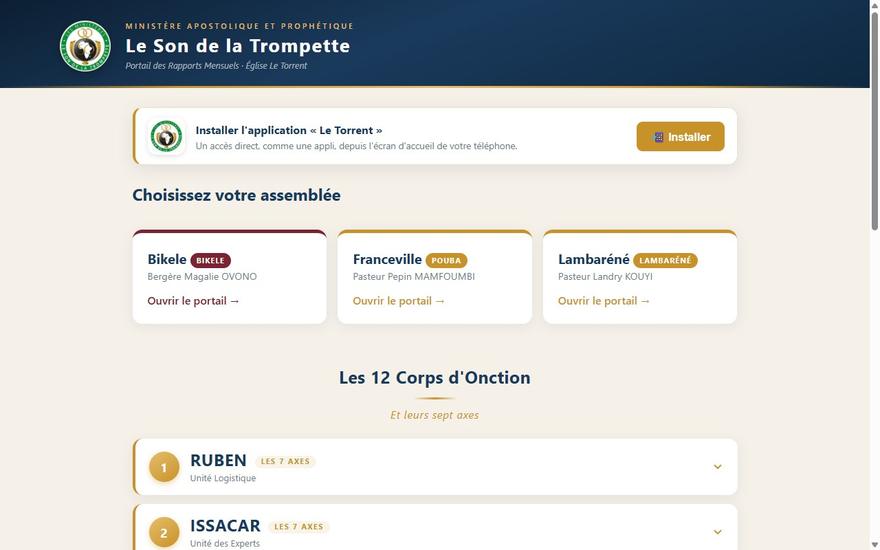This screenshot has width=880, height=550.
Task: Click the number 1 badge for RUBEN
Action: (x=164, y=467)
